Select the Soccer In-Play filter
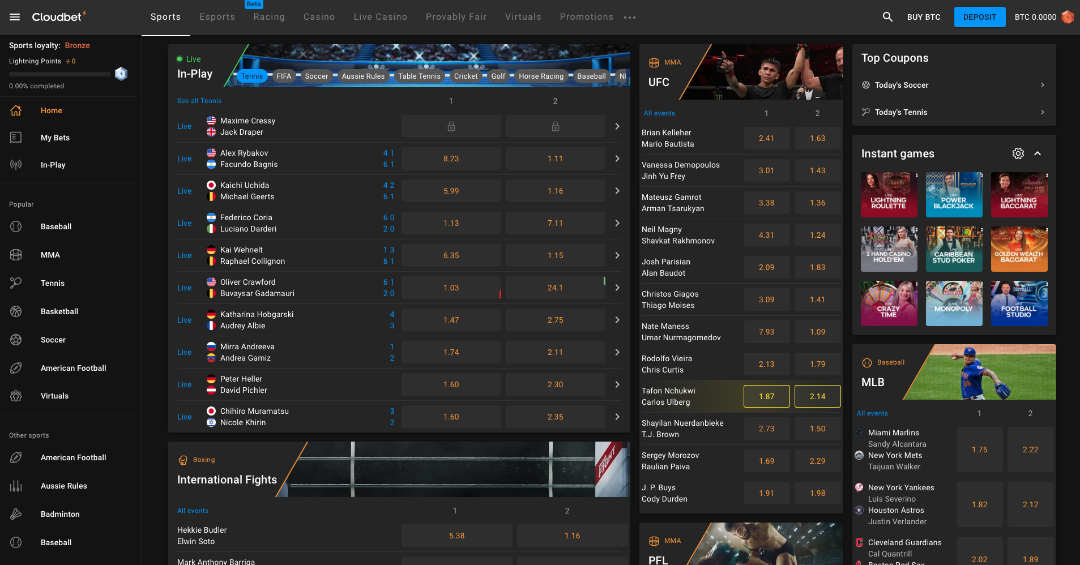The image size is (1080, 565). 317,76
